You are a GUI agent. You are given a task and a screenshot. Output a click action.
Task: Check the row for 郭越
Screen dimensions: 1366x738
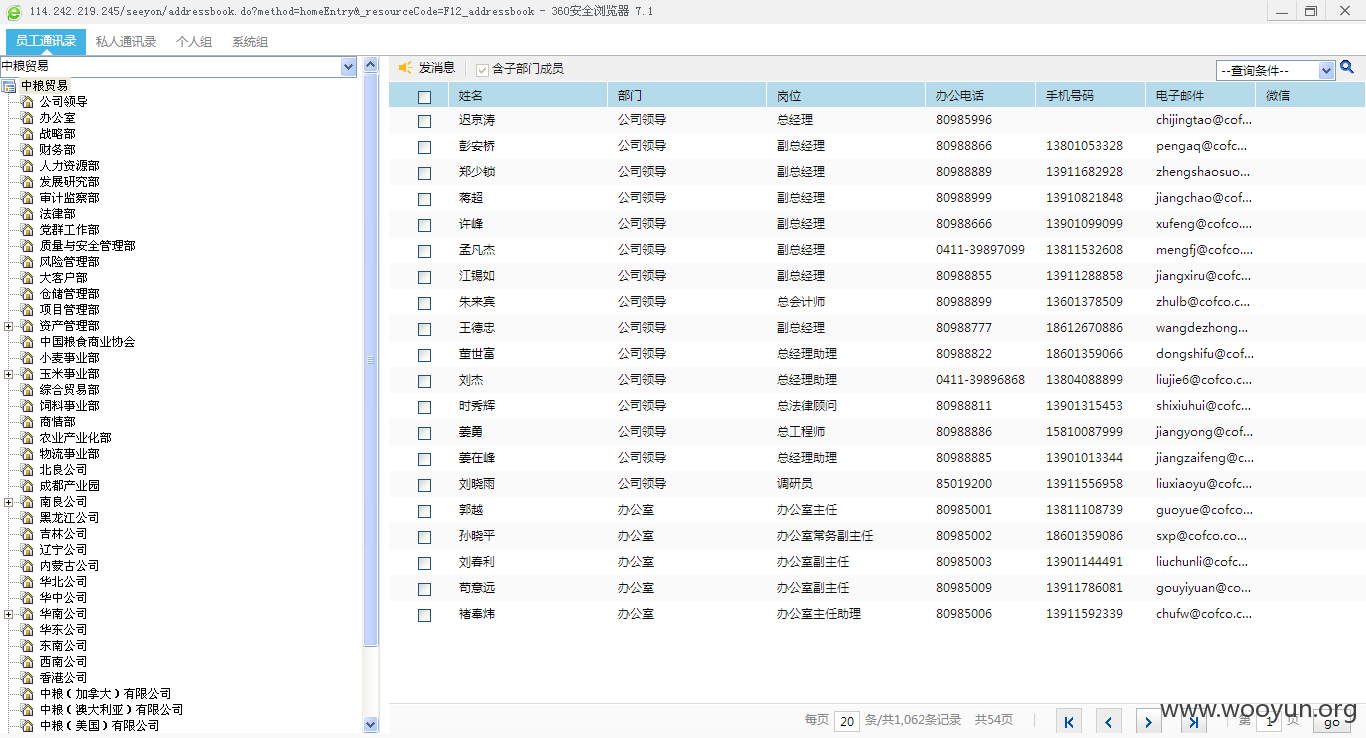point(424,511)
